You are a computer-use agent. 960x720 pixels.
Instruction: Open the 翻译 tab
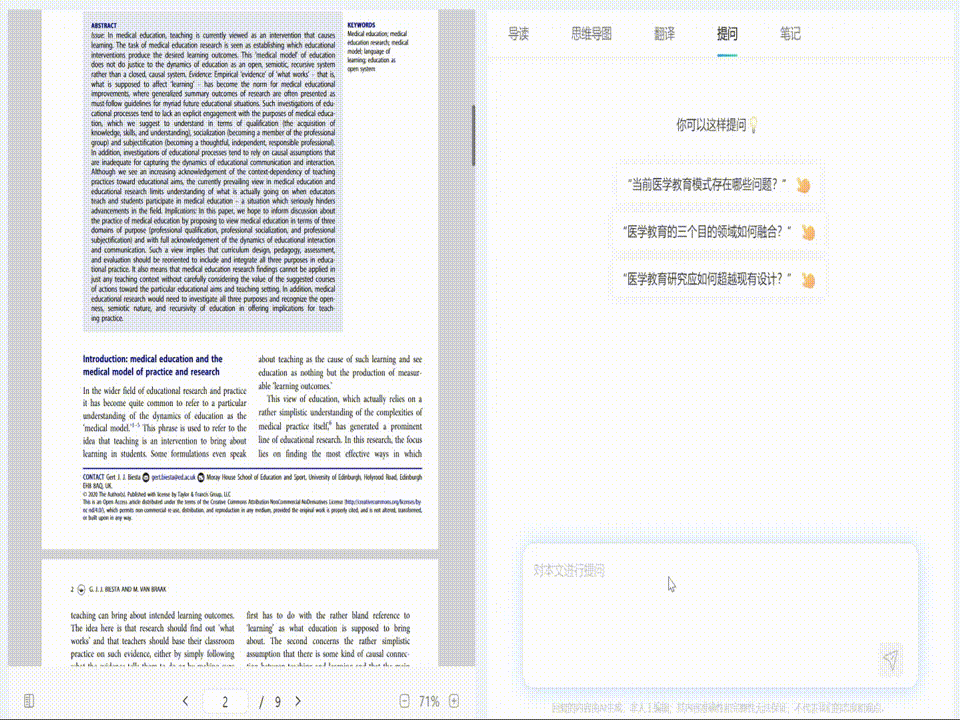[664, 34]
